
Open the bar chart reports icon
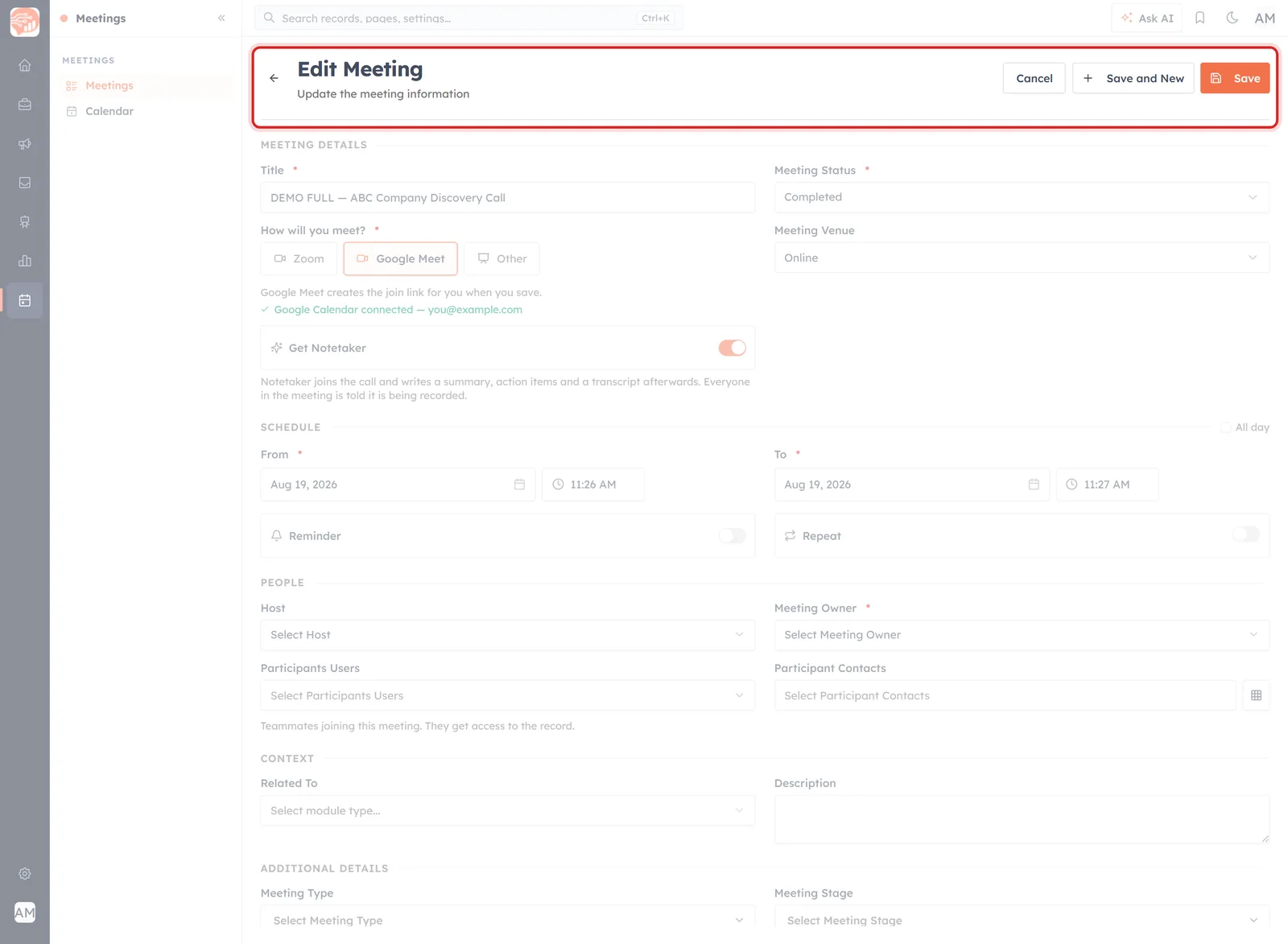pos(25,261)
